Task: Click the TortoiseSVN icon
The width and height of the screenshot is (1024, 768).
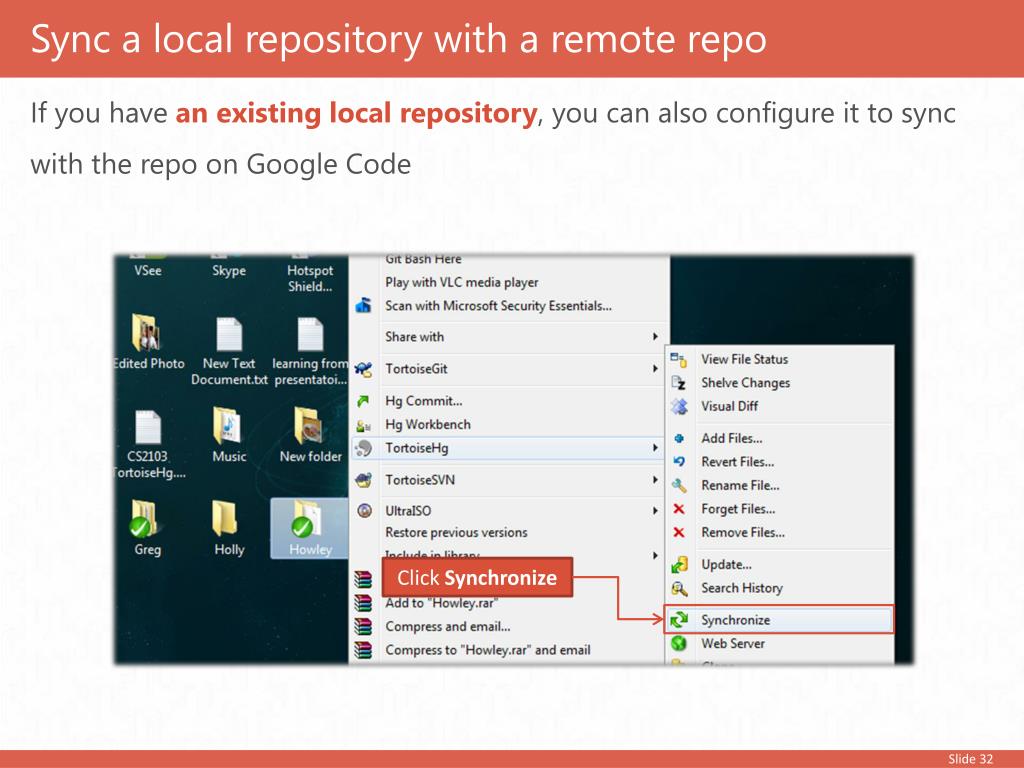Action: tap(364, 480)
